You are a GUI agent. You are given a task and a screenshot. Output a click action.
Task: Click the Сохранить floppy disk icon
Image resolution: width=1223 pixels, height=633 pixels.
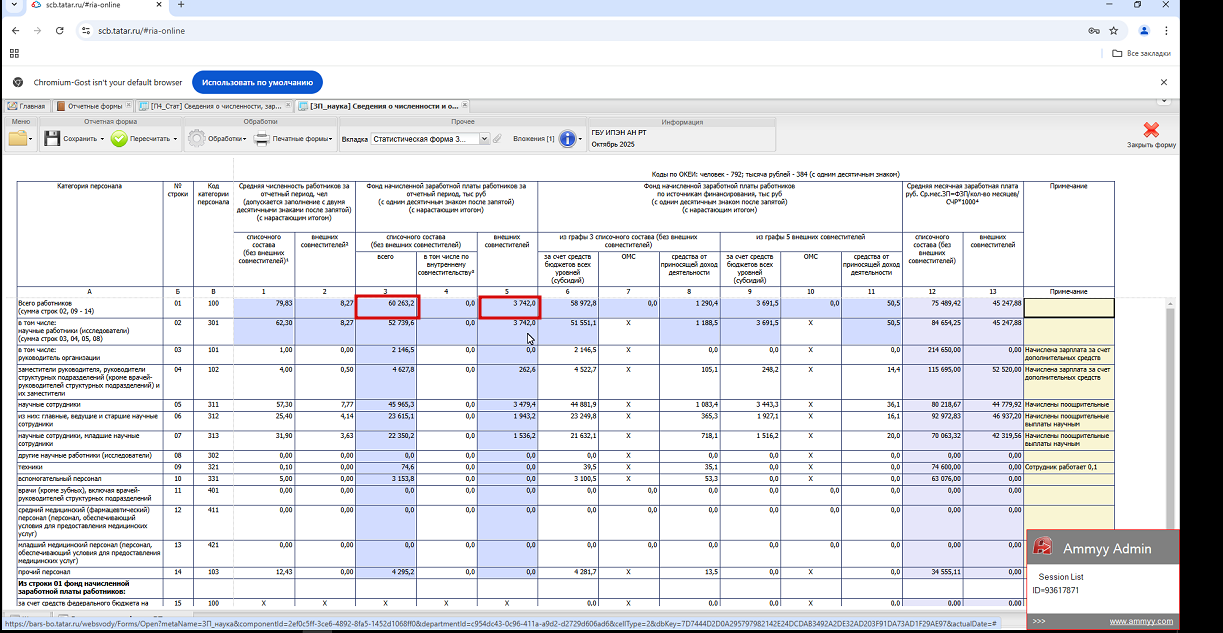tap(51, 139)
